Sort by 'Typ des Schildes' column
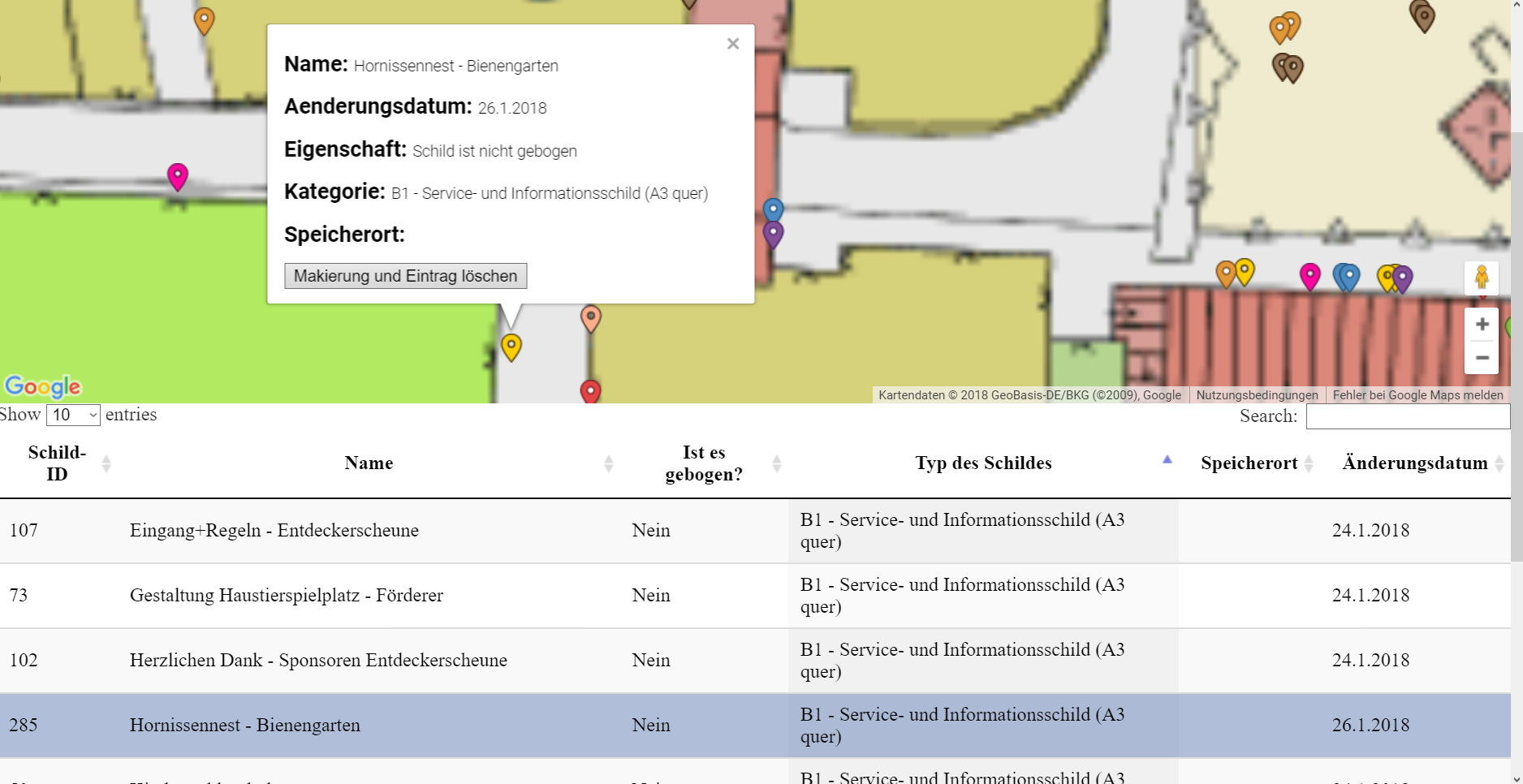The width and height of the screenshot is (1523, 784). 983,463
